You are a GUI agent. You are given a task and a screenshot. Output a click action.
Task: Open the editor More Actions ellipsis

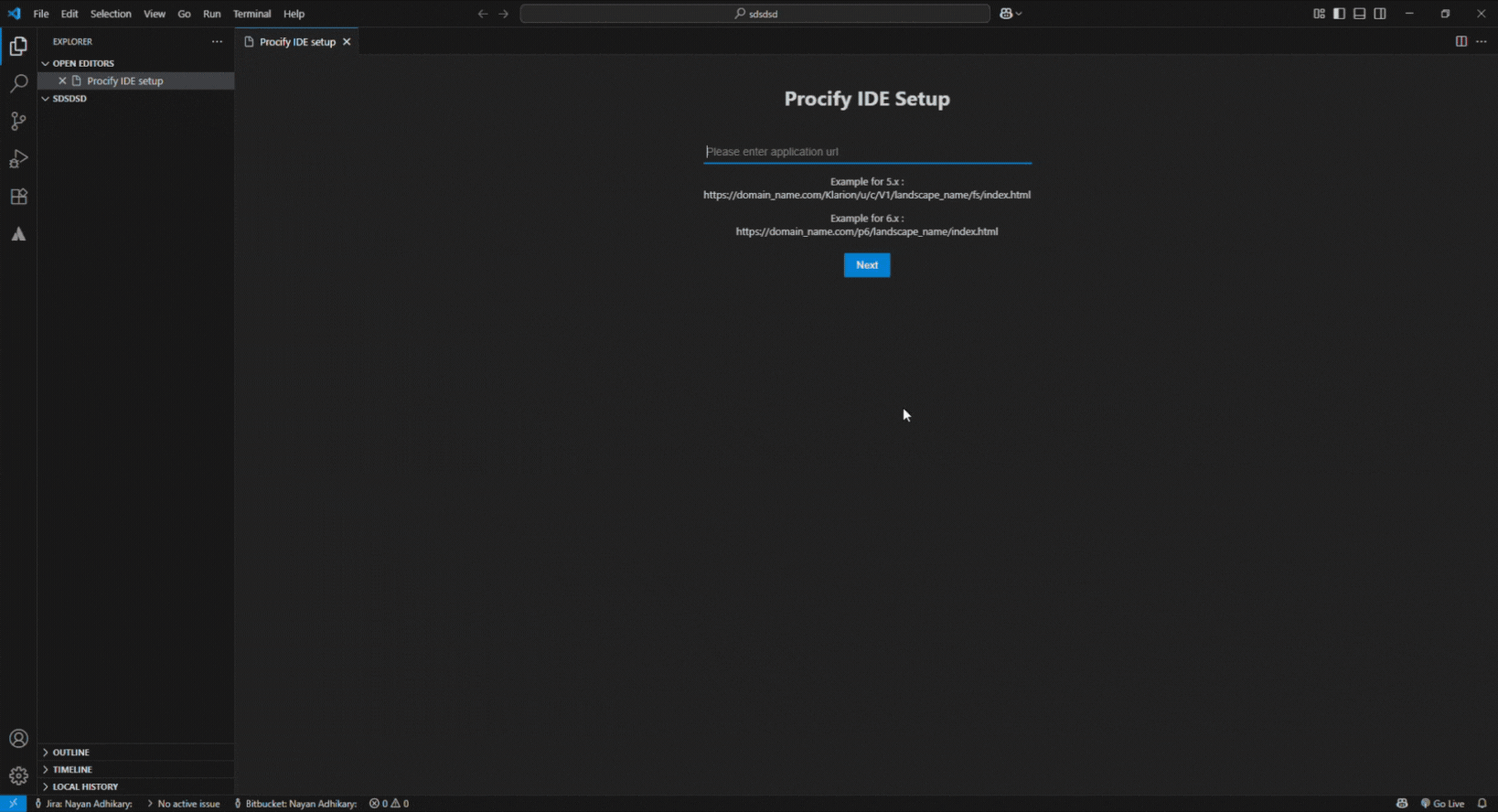pos(1482,41)
